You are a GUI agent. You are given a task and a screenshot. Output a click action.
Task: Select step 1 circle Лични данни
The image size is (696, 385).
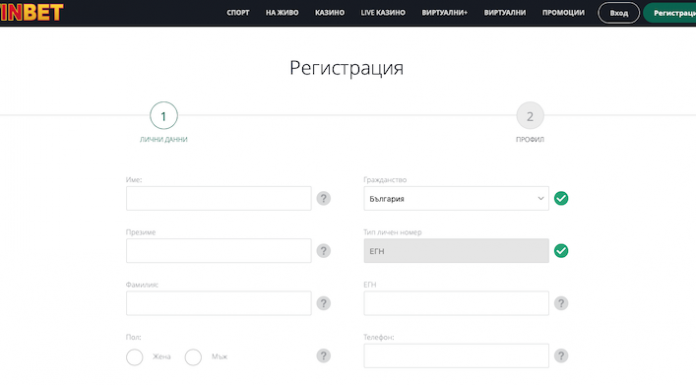coord(164,115)
